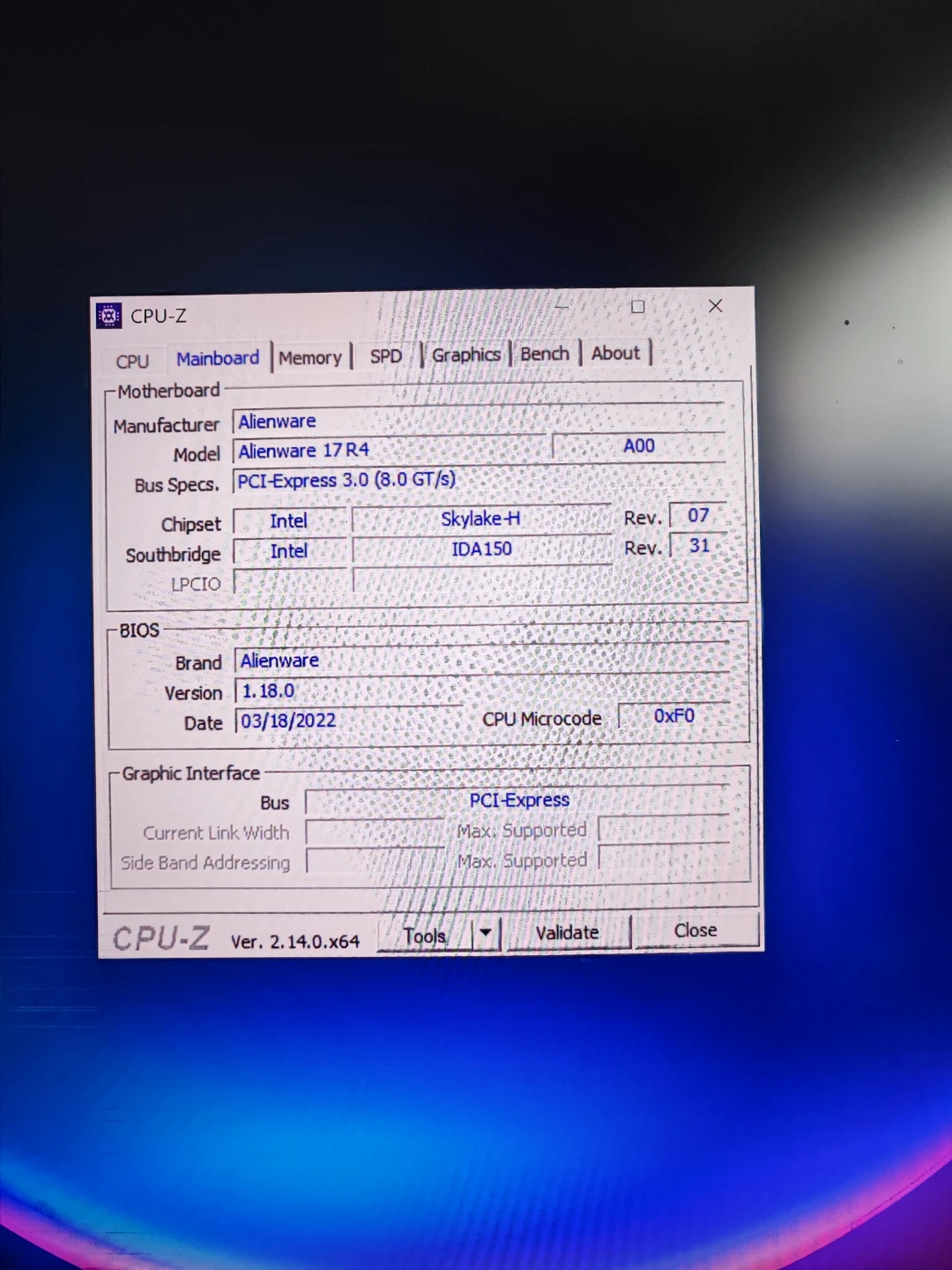Image resolution: width=952 pixels, height=1270 pixels.
Task: Expand the Tools dropdown arrow
Action: coord(486,933)
